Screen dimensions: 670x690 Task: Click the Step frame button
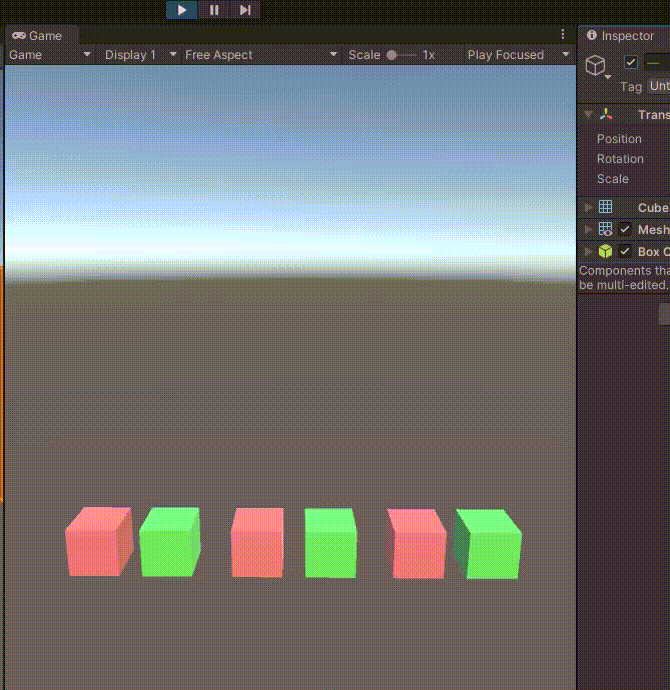245,10
